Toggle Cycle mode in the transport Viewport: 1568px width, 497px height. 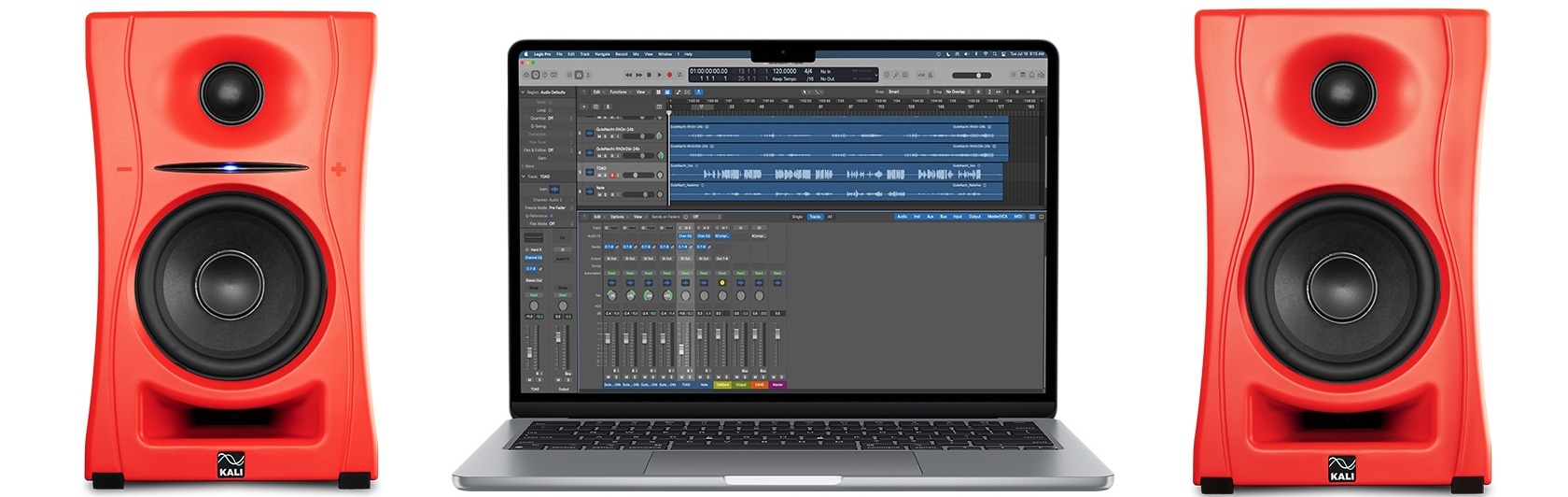679,75
